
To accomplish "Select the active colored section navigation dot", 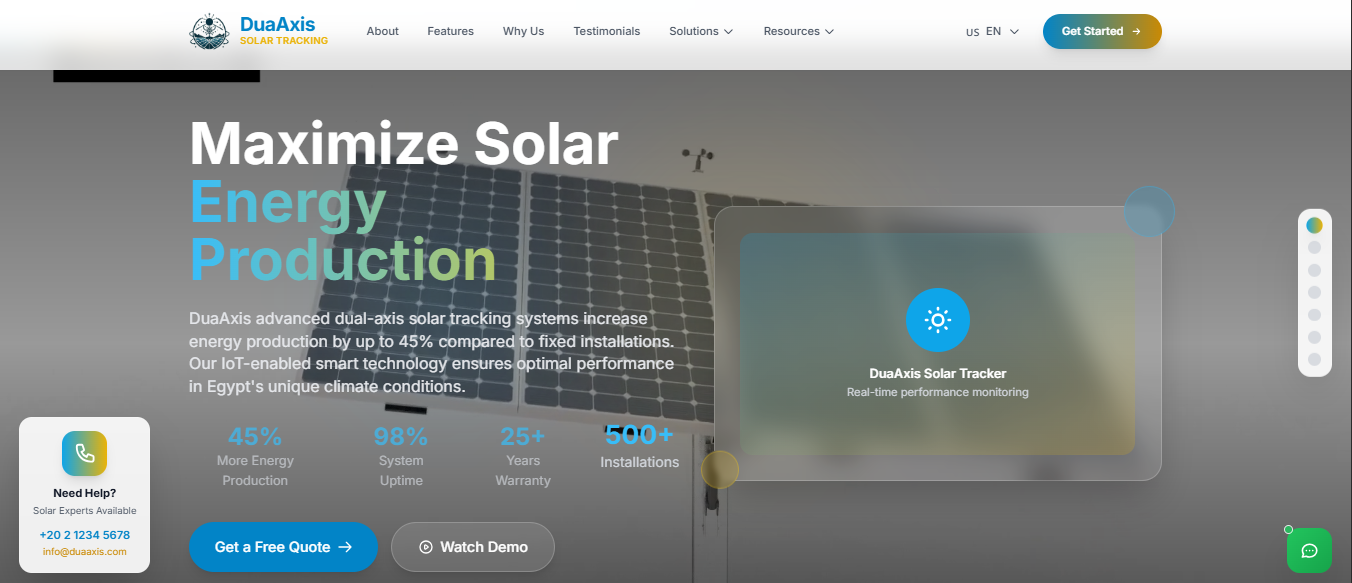I will click(1314, 225).
